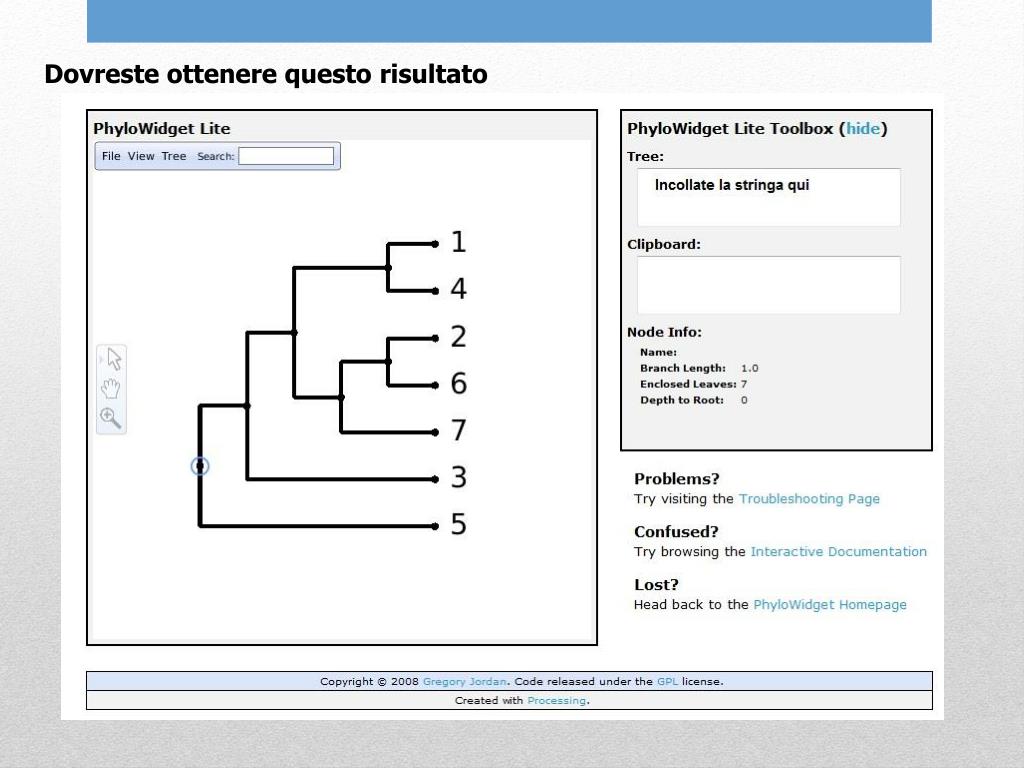
Task: Open the Processing link
Action: [556, 700]
